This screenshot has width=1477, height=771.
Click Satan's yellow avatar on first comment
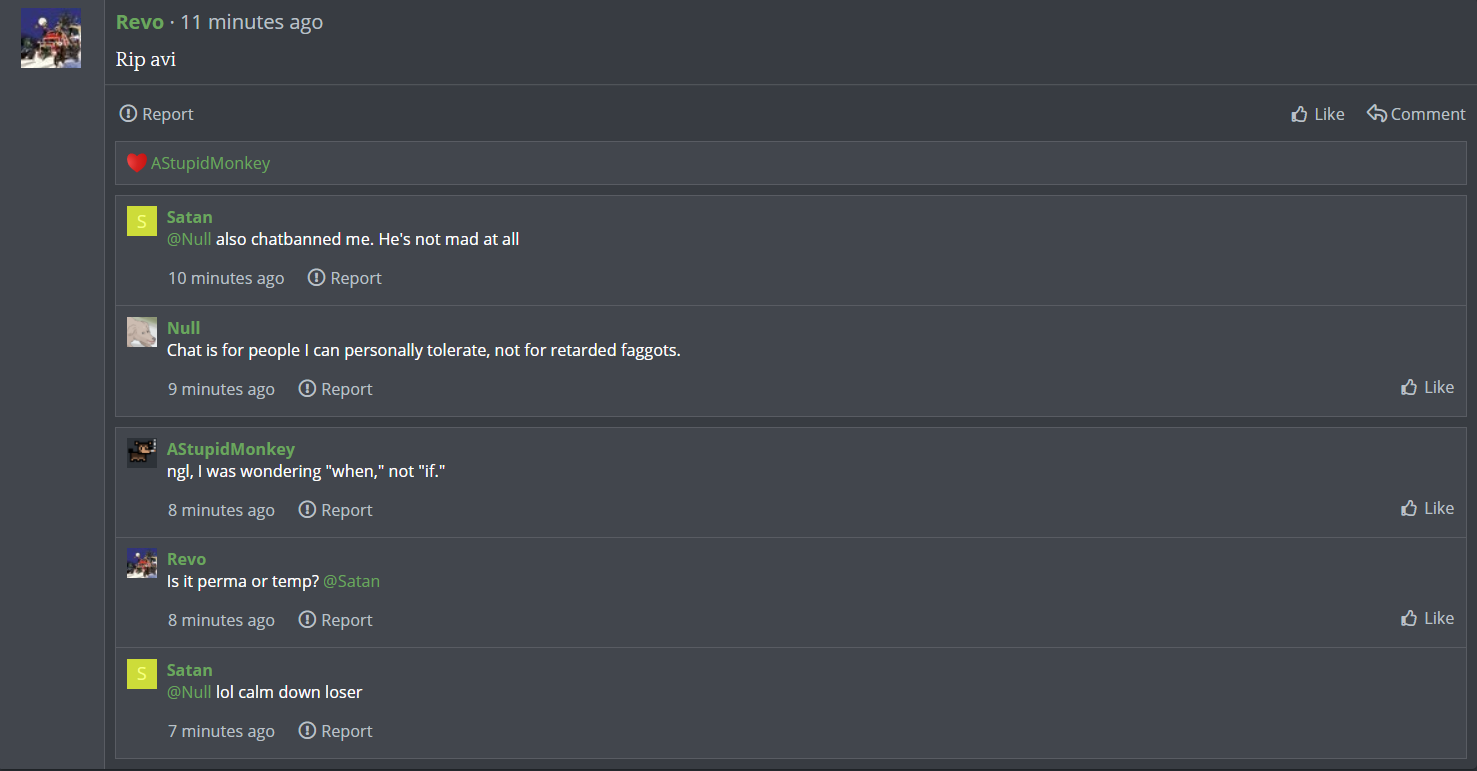142,221
